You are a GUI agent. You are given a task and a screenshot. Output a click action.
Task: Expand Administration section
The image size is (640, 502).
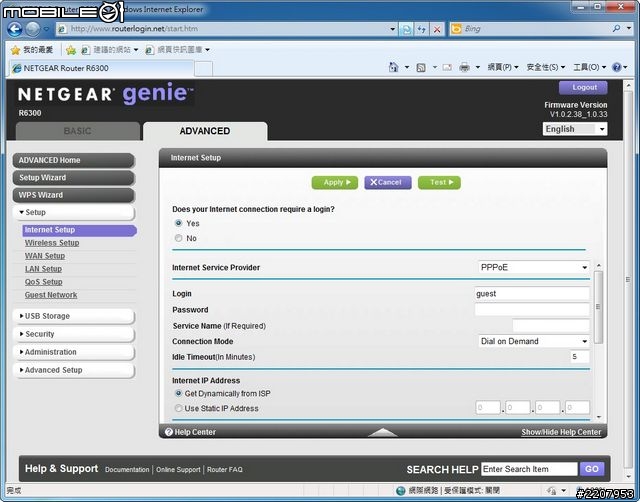pos(73,352)
